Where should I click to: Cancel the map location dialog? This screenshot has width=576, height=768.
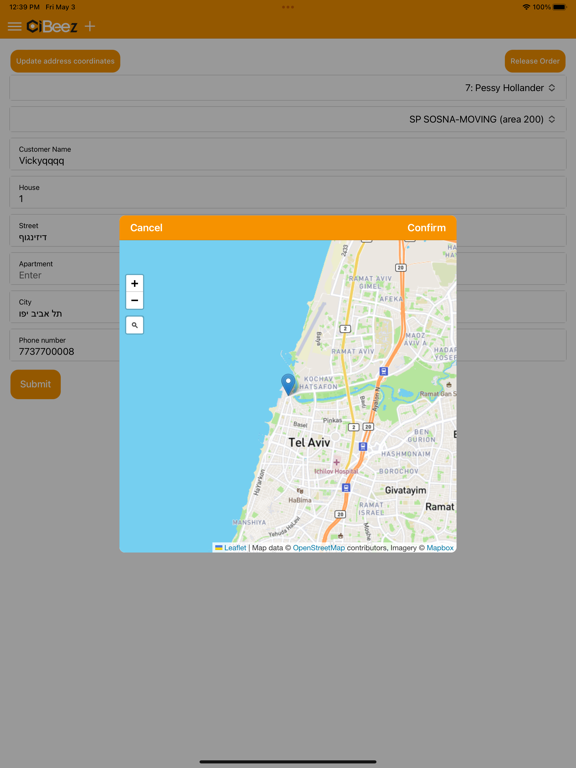pyautogui.click(x=146, y=228)
